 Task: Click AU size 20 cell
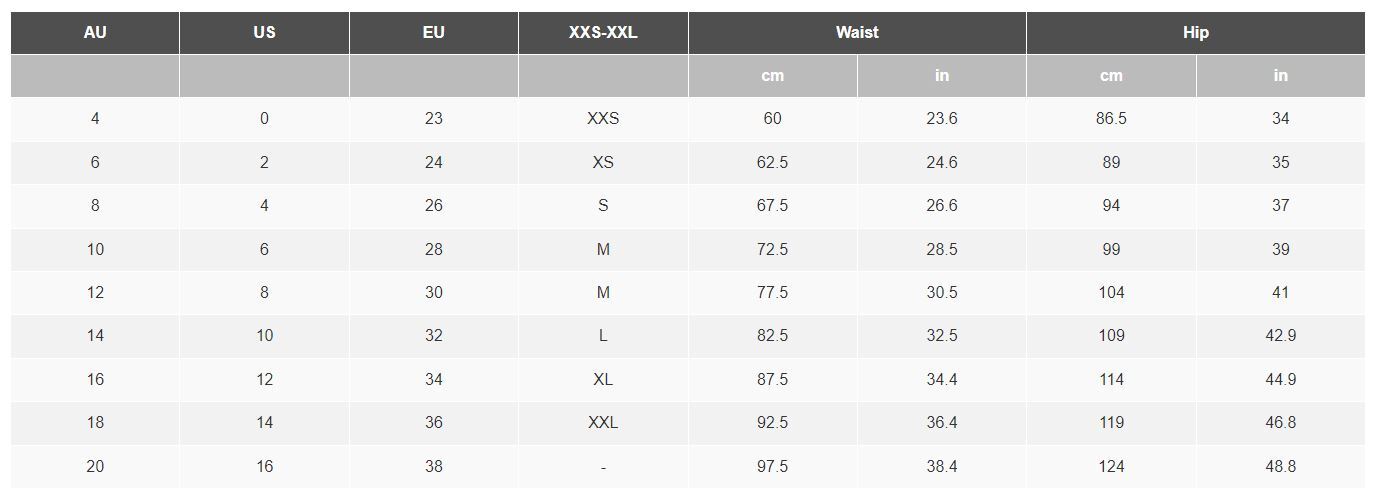pos(95,467)
